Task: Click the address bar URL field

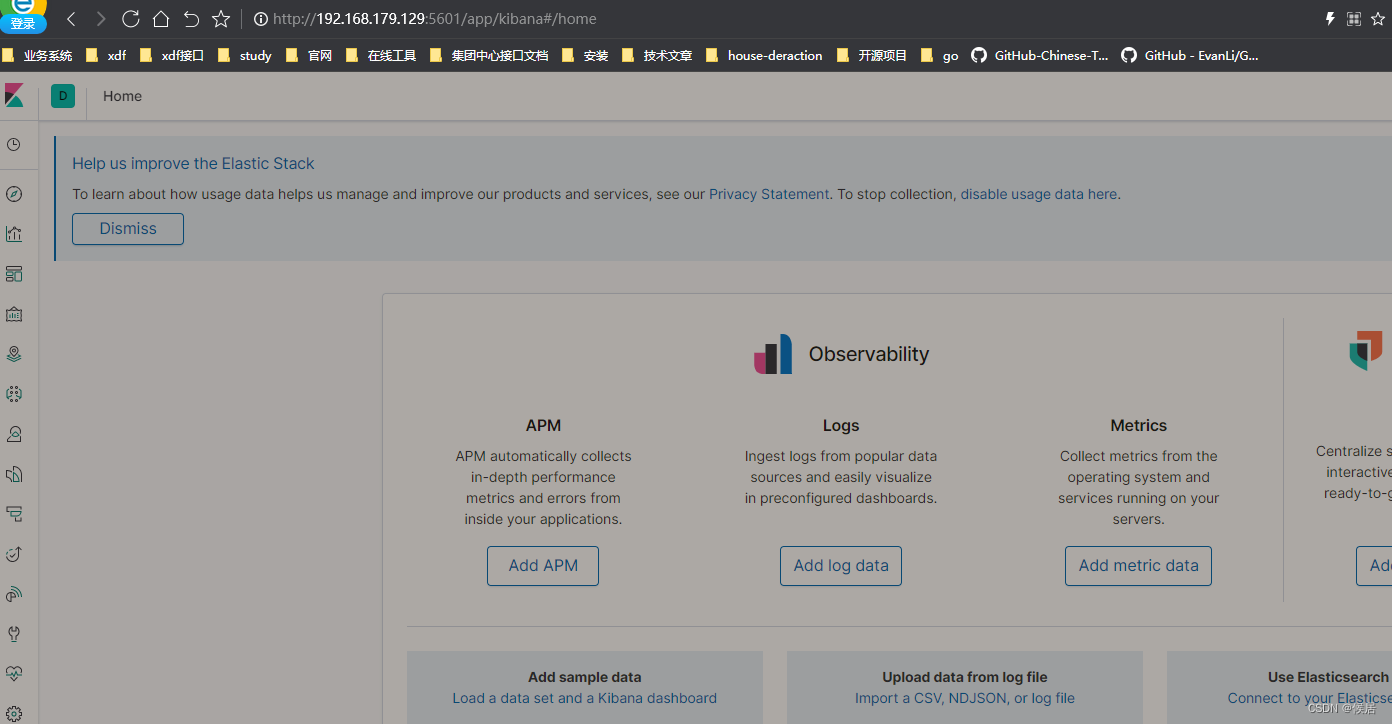Action: [435, 19]
